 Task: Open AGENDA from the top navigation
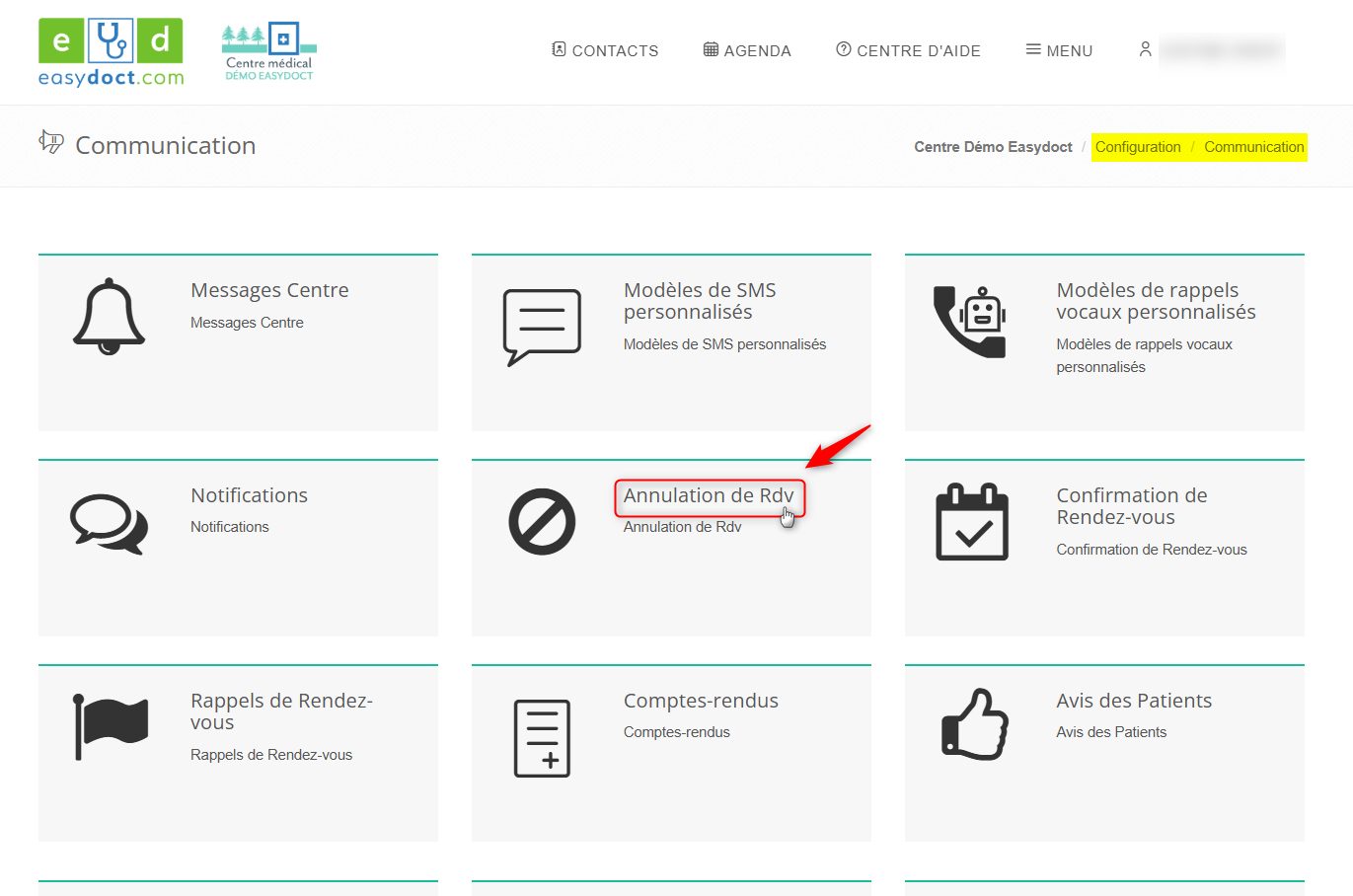747,50
